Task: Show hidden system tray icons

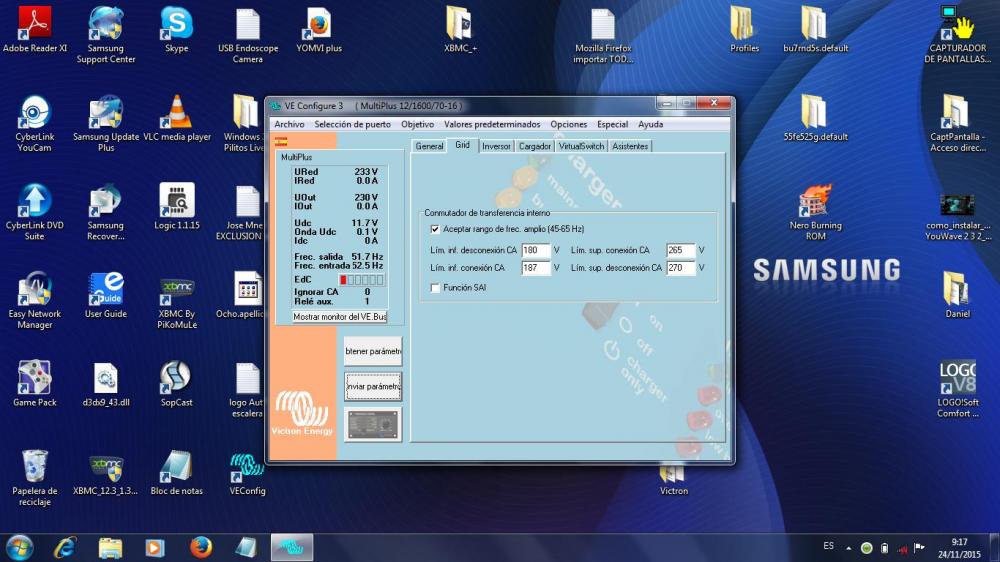Action: click(849, 547)
